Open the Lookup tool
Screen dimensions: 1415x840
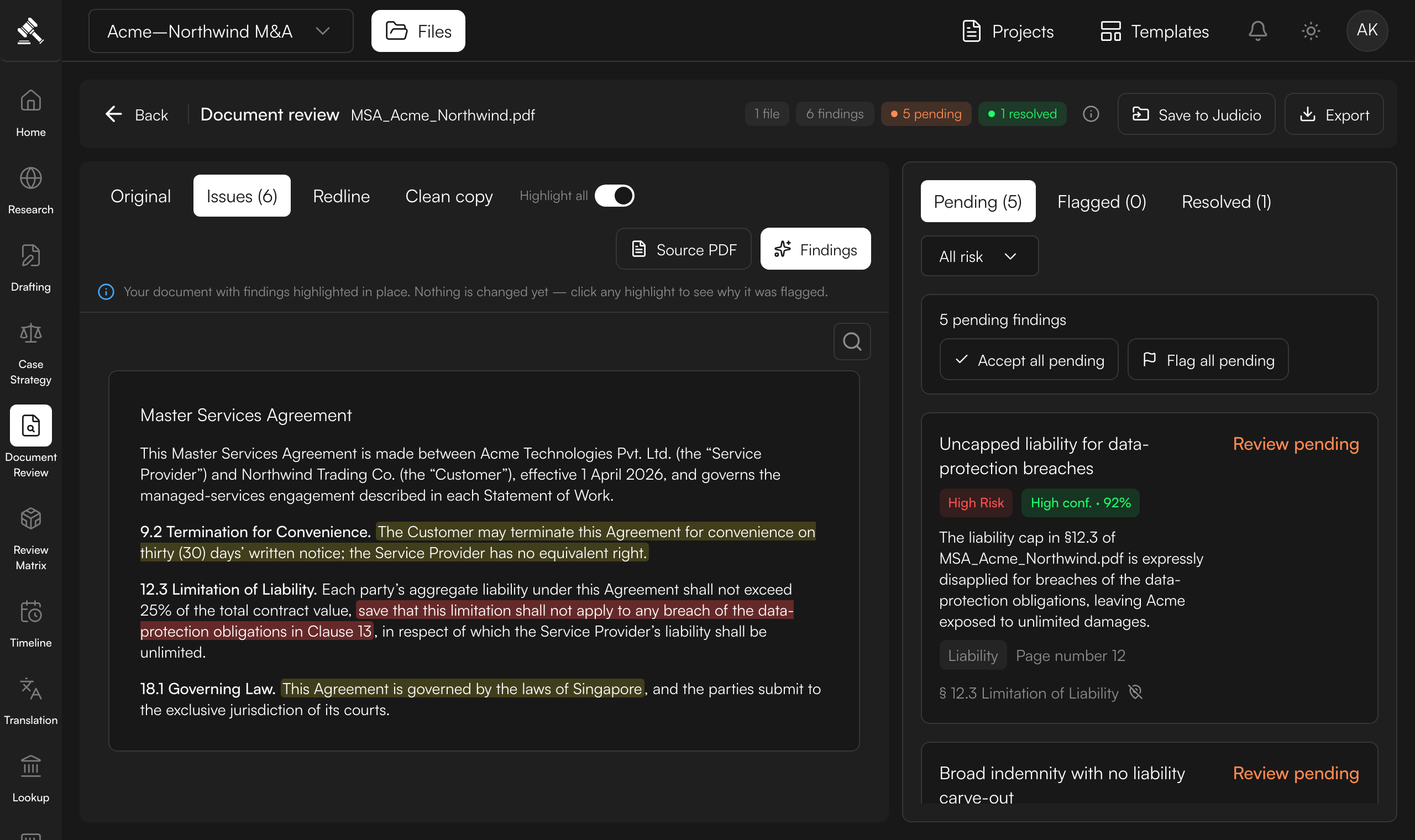coord(30,779)
